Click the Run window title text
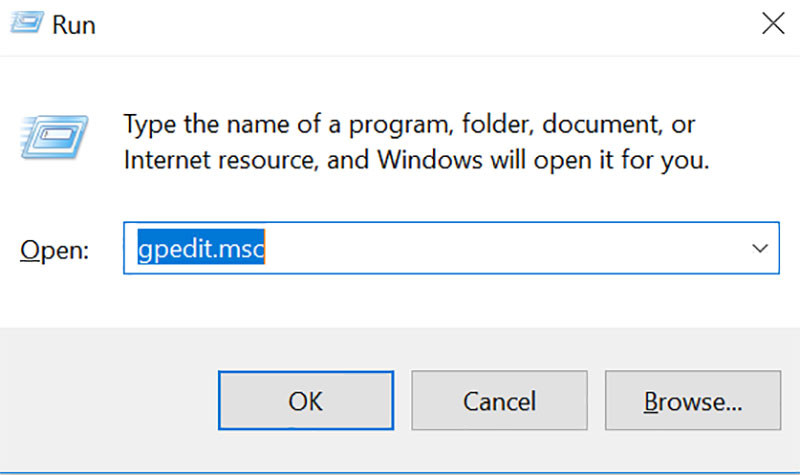Image resolution: width=800 pixels, height=475 pixels. 74,25
